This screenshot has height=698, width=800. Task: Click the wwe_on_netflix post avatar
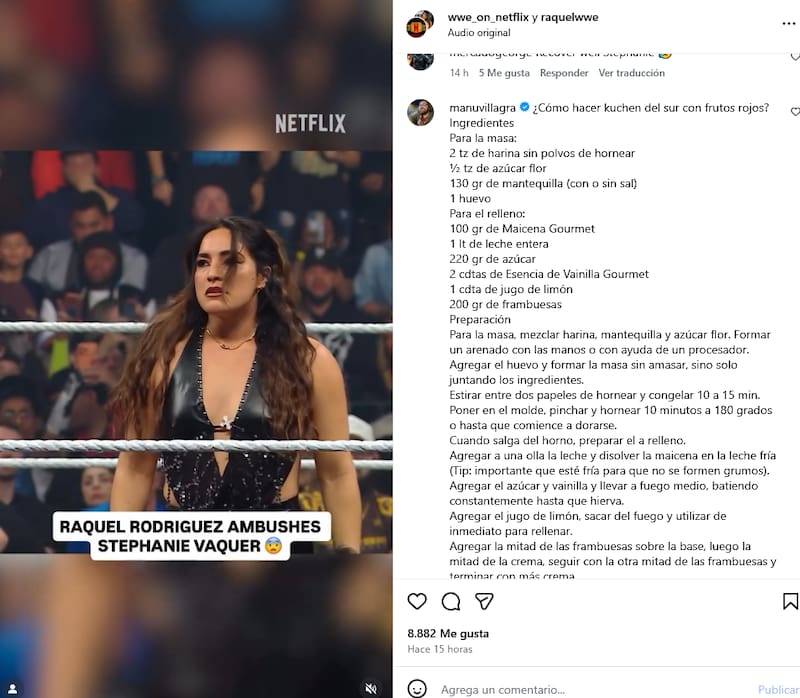coord(420,23)
